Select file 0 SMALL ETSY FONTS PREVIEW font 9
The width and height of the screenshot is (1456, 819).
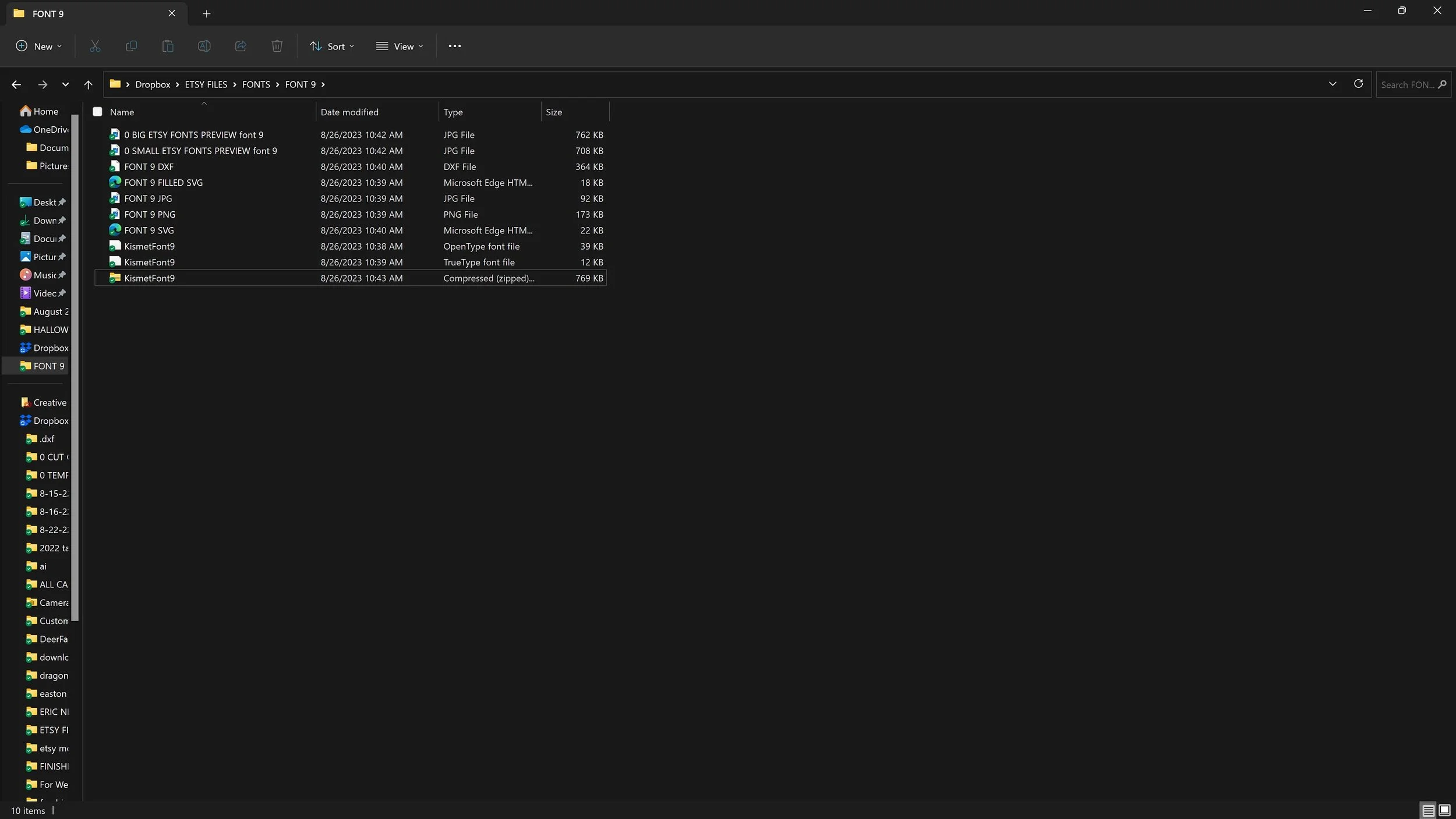351,150
